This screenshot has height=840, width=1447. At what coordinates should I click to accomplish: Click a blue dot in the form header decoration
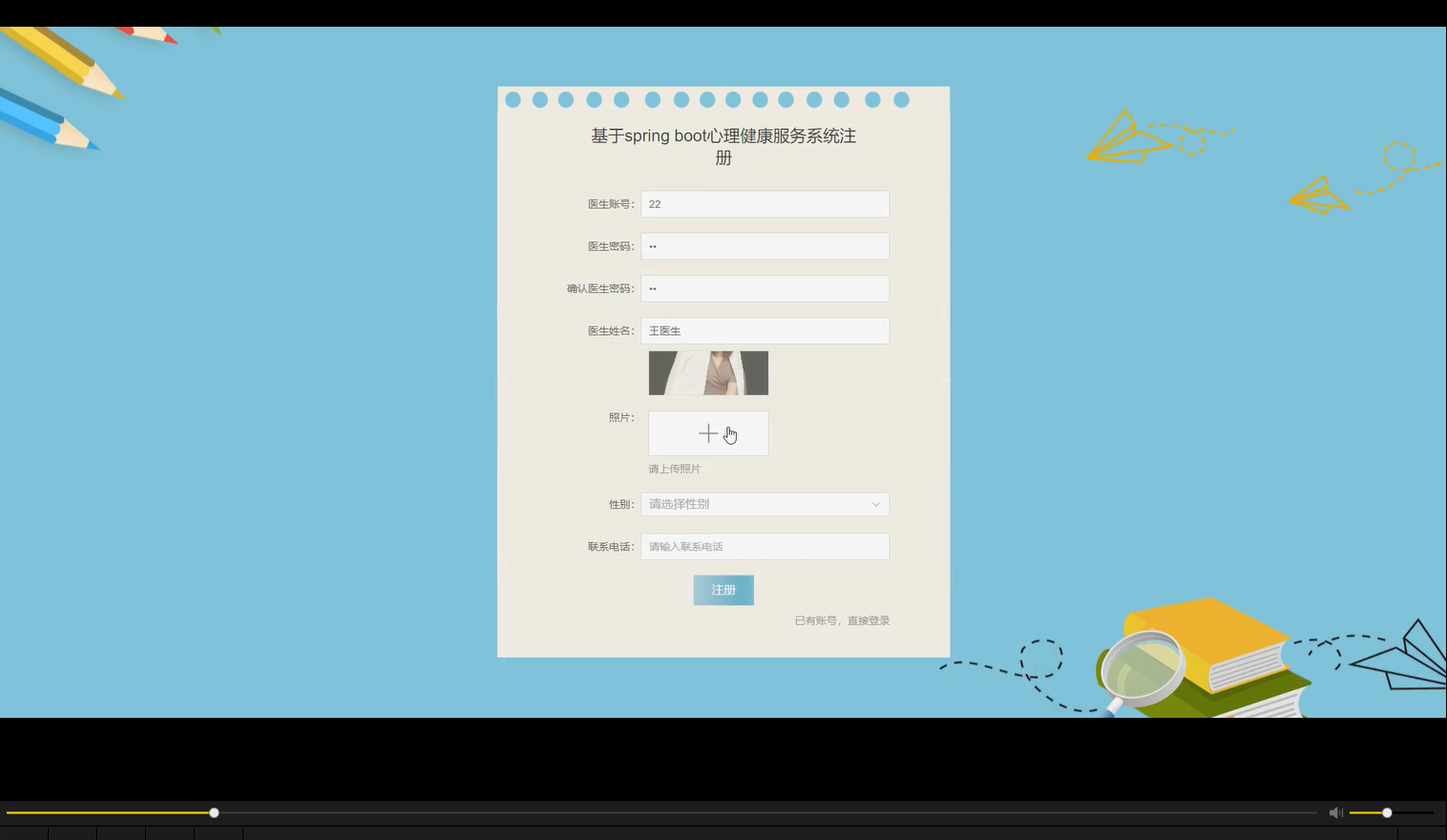513,99
